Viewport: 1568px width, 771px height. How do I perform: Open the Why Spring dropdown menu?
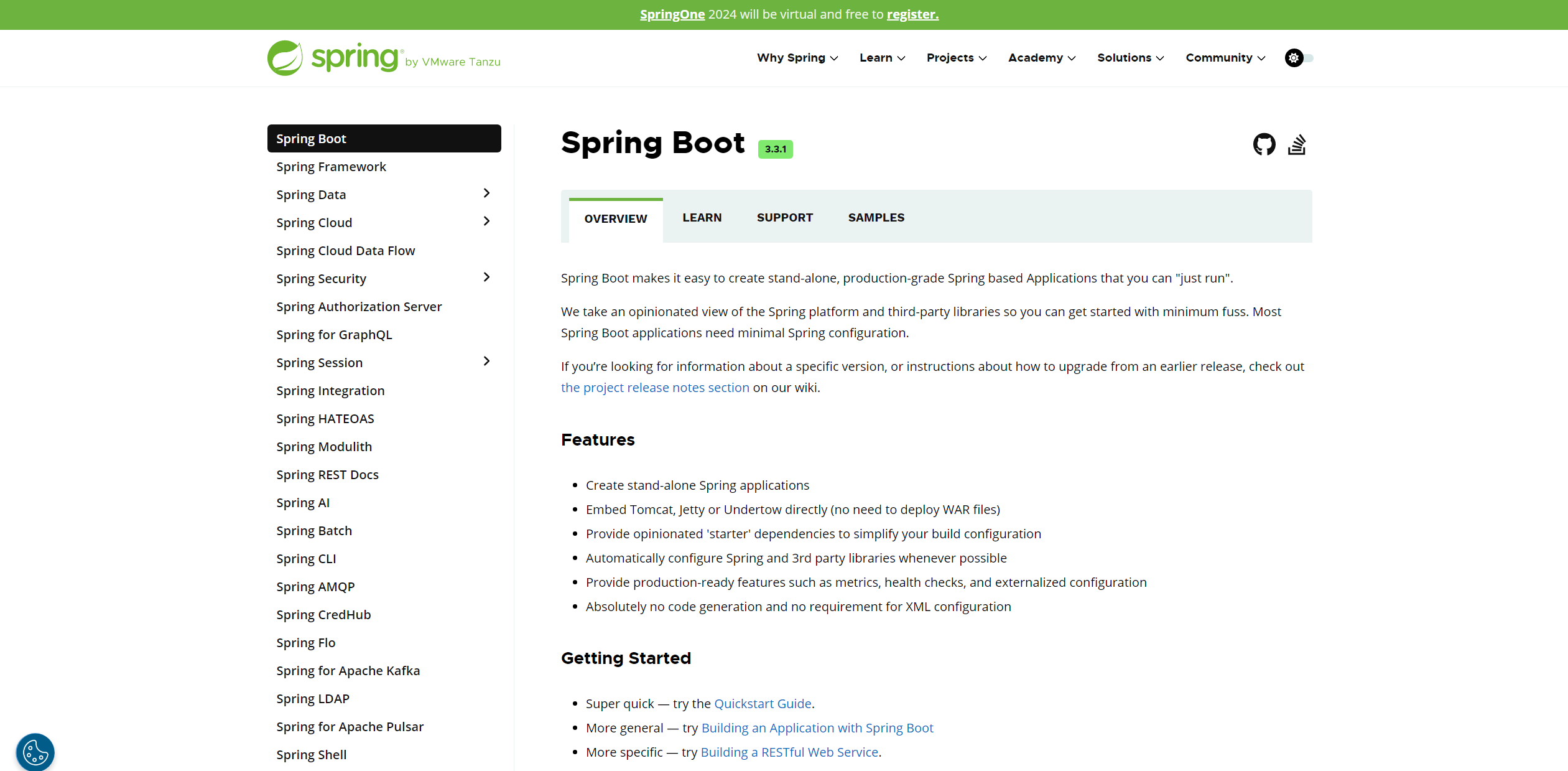797,58
